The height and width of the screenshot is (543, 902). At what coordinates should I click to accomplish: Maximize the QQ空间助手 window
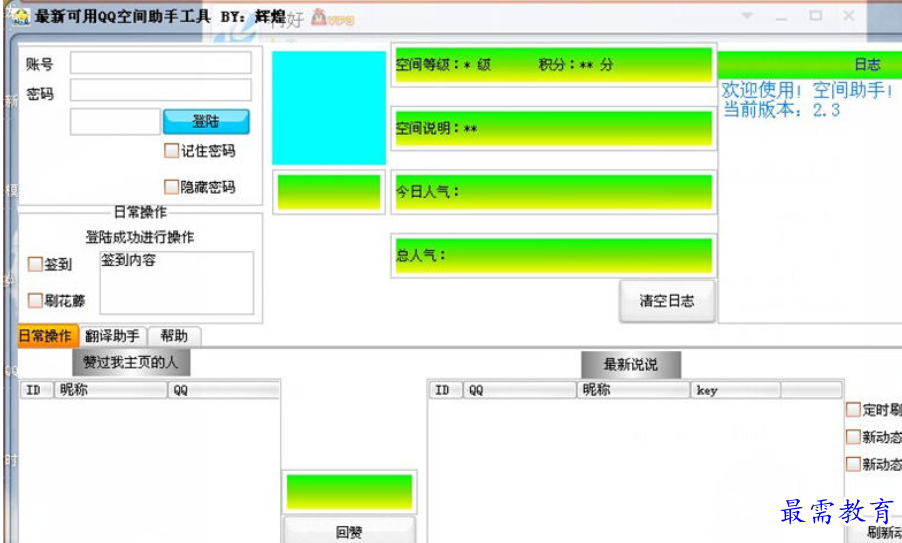coord(815,16)
